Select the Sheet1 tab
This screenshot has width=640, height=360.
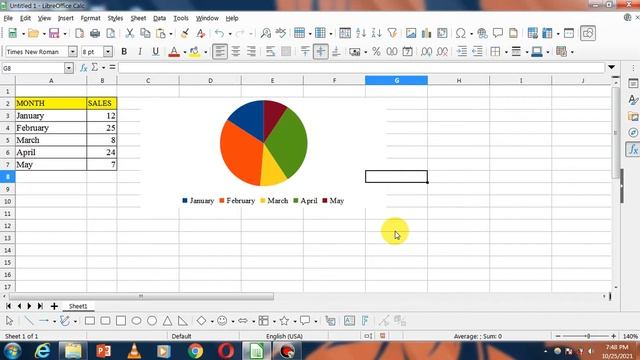(78, 306)
